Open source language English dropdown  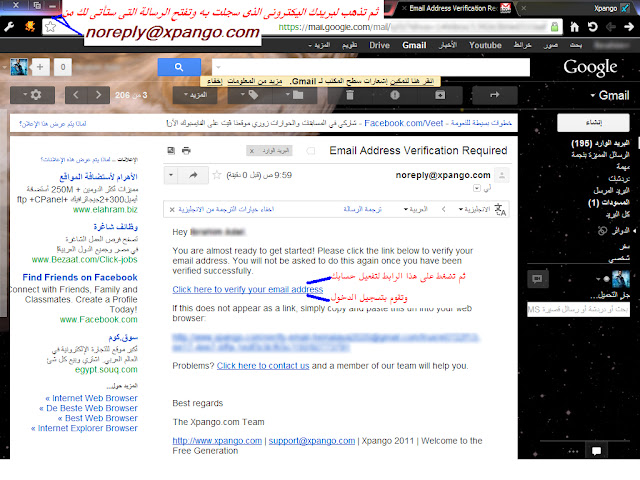click(474, 209)
